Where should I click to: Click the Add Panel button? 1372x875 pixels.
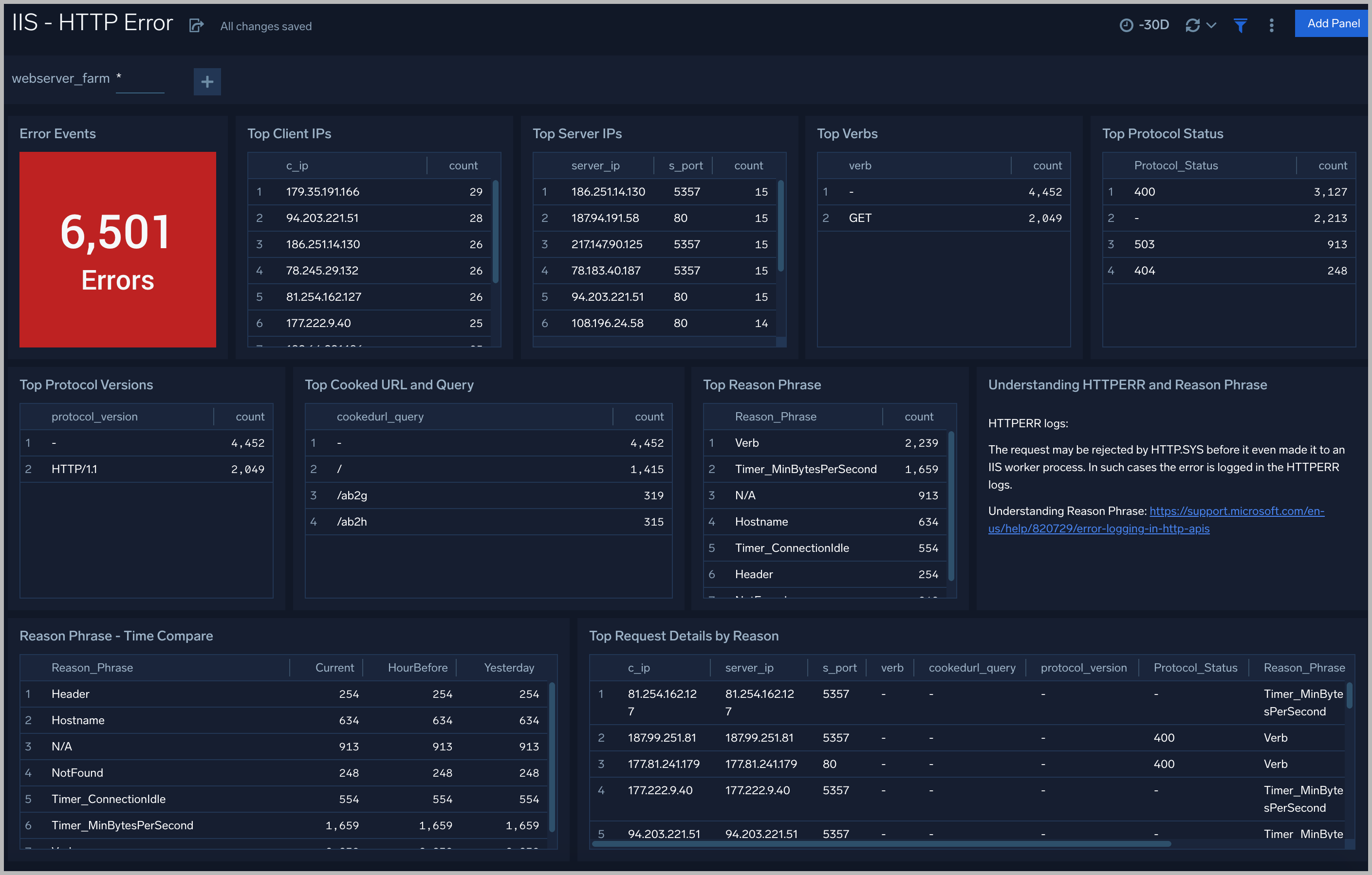tap(1325, 25)
